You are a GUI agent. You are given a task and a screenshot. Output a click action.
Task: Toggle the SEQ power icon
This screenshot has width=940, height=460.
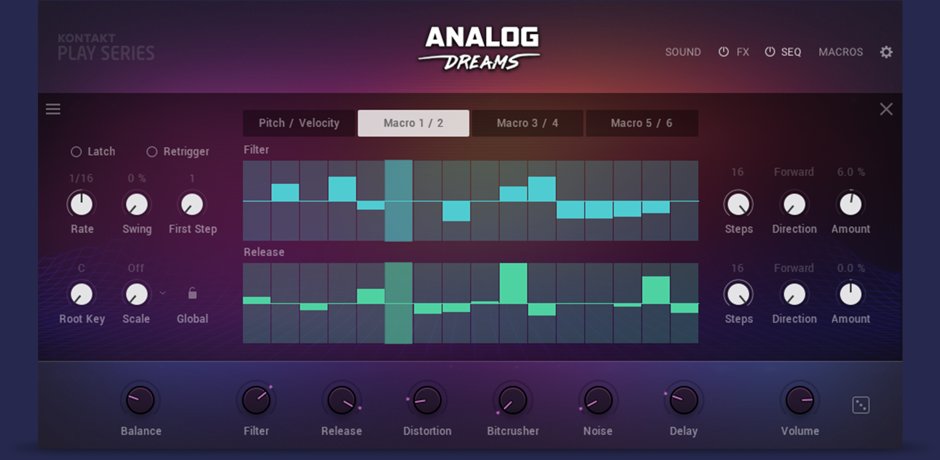click(x=770, y=52)
